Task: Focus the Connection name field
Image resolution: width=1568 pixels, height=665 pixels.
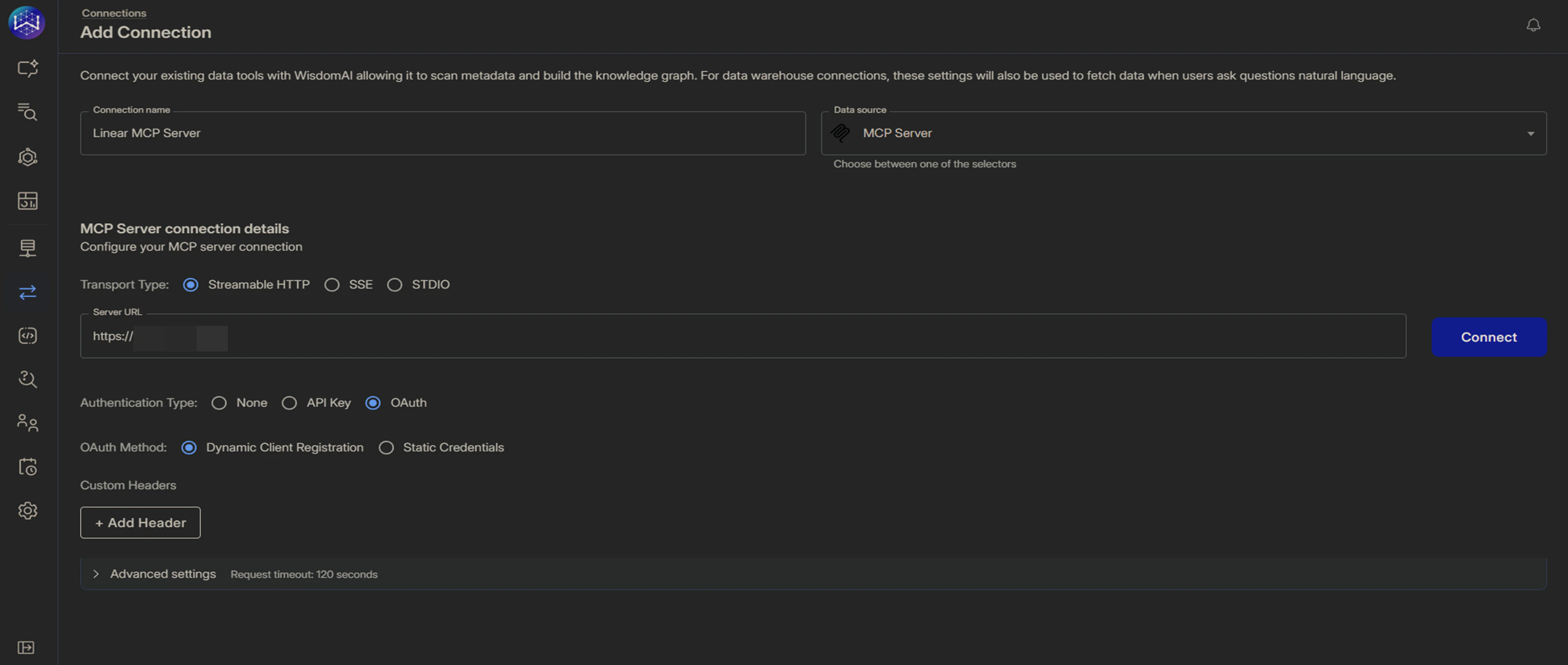Action: tap(442, 133)
